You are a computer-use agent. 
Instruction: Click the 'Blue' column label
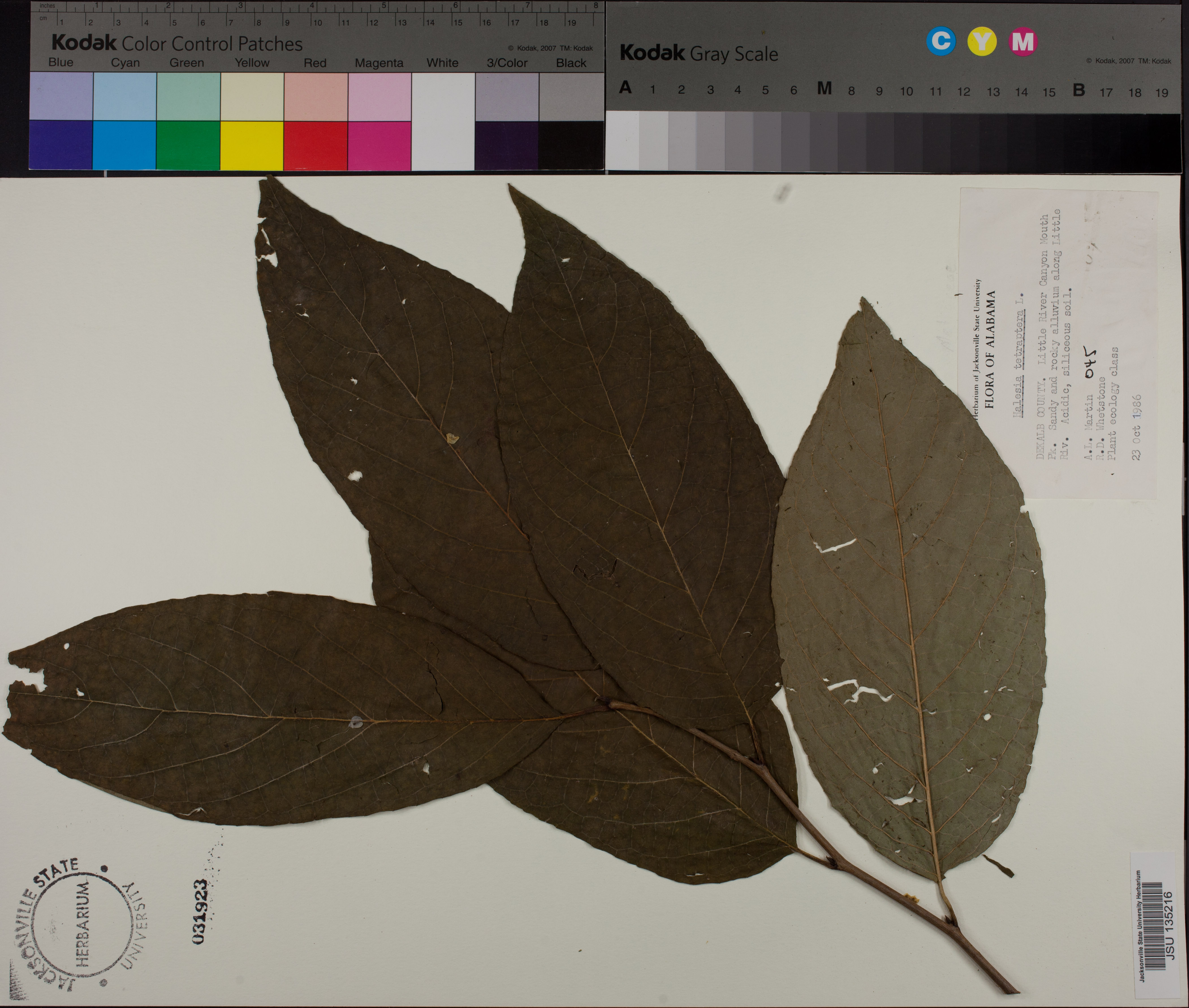61,62
